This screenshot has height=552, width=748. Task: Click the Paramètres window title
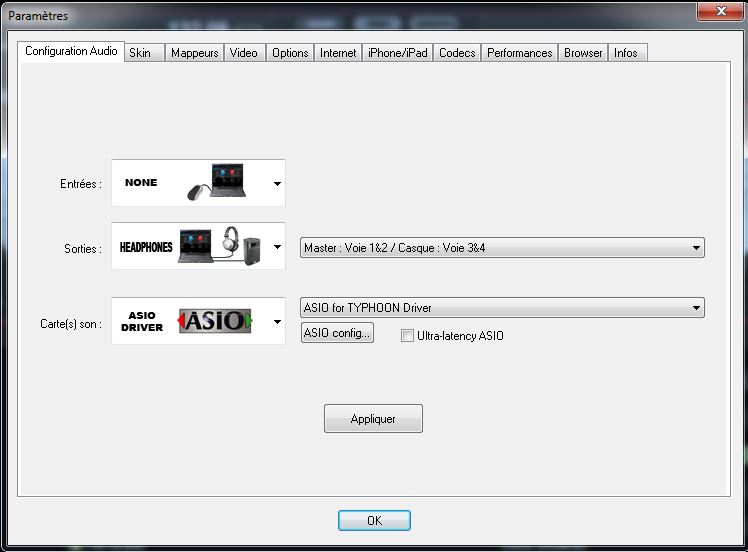click(x=38, y=16)
